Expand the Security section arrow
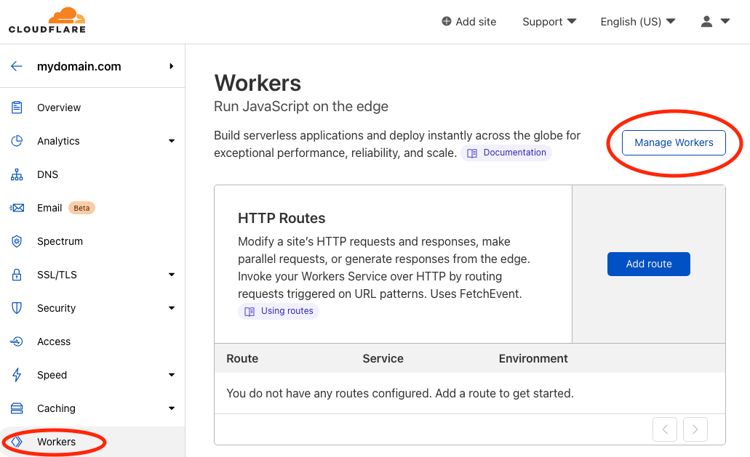Viewport: 750px width, 457px height. (x=171, y=308)
